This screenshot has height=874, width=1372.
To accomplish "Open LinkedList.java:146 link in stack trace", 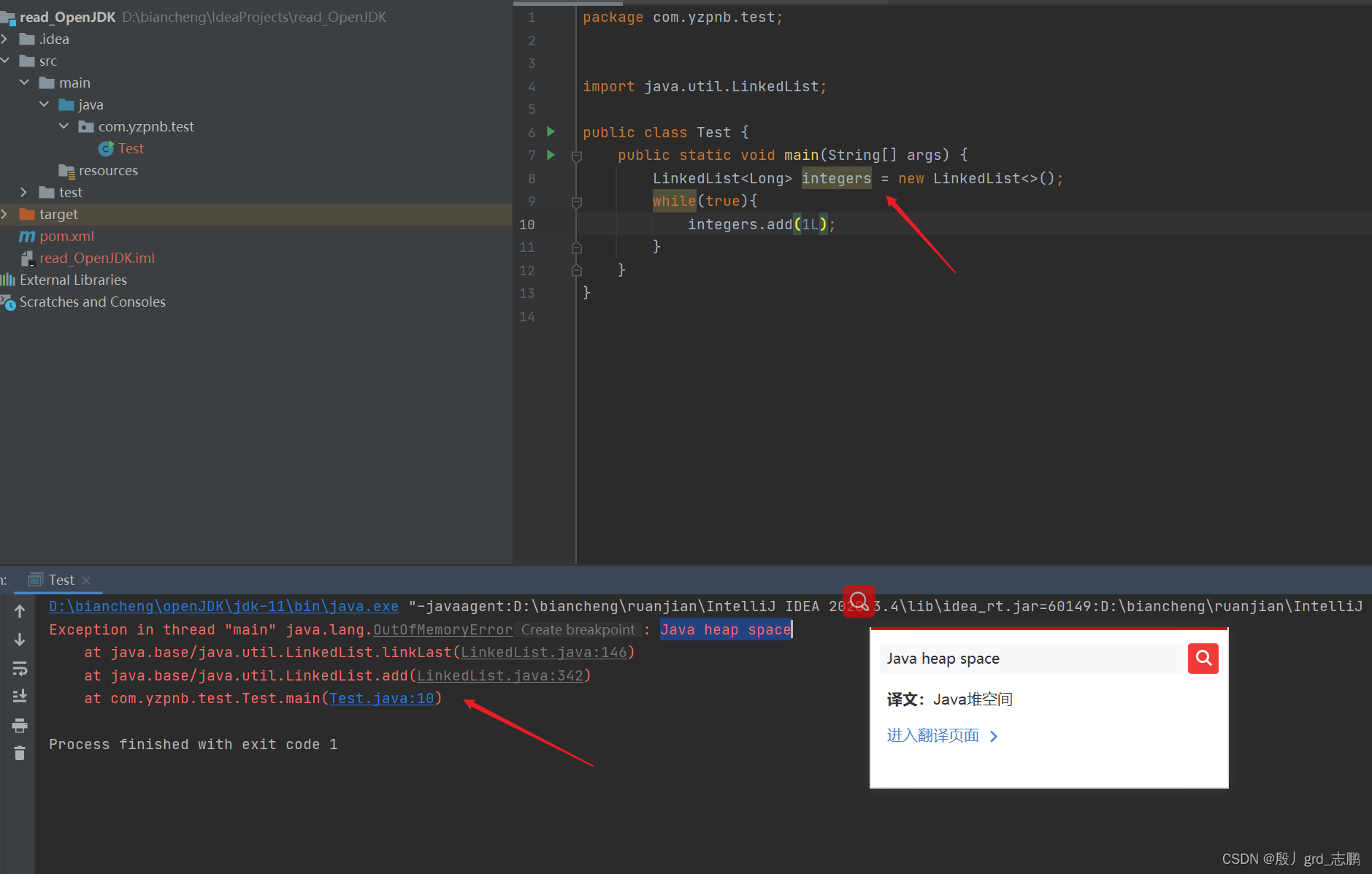I will 543,652.
